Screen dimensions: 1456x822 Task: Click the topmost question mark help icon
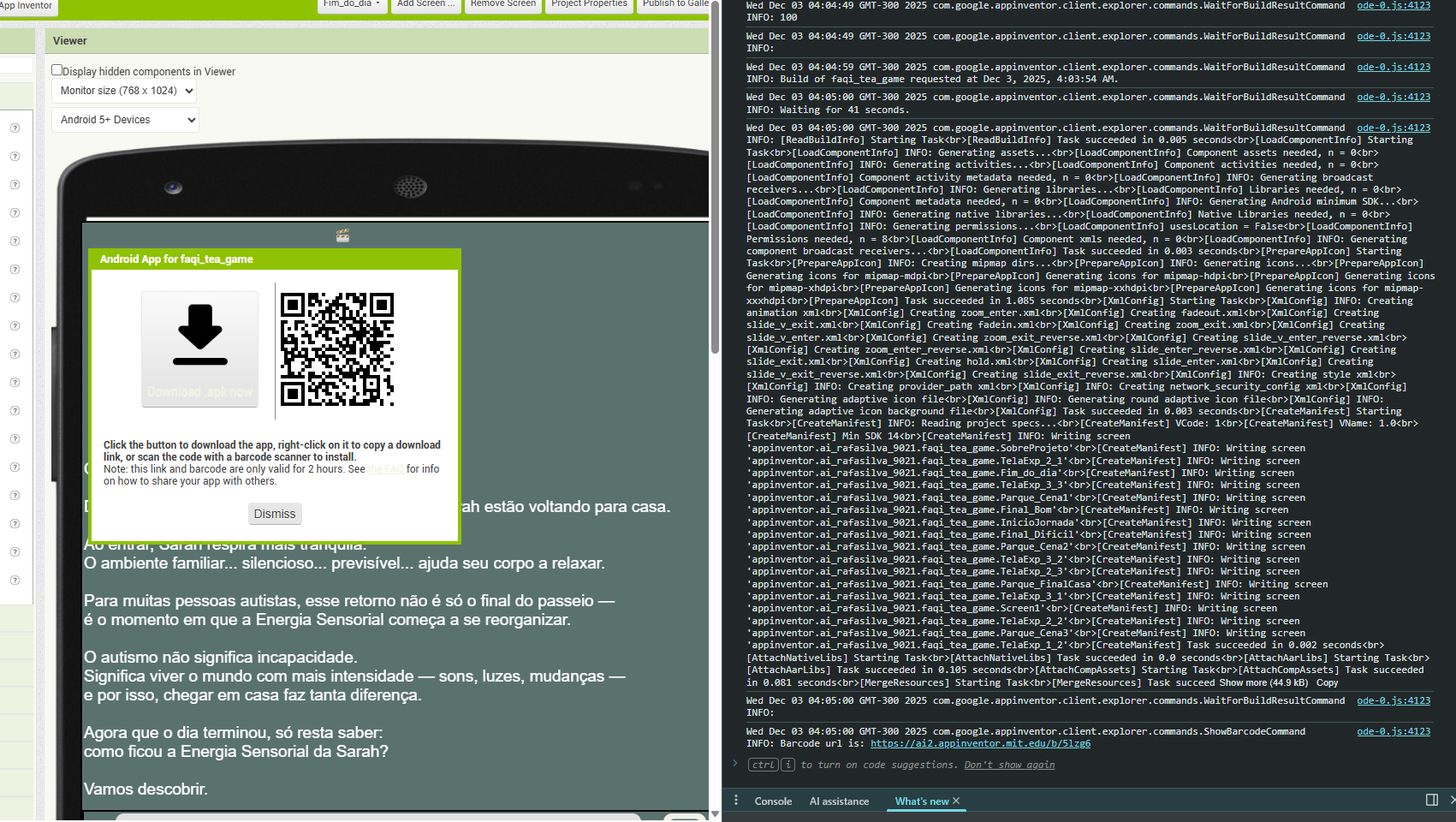click(15, 128)
